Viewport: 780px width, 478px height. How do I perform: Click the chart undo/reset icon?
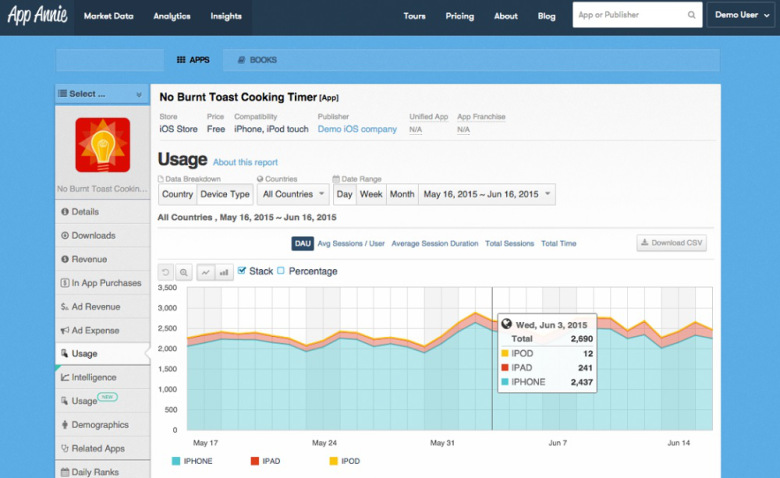[166, 272]
